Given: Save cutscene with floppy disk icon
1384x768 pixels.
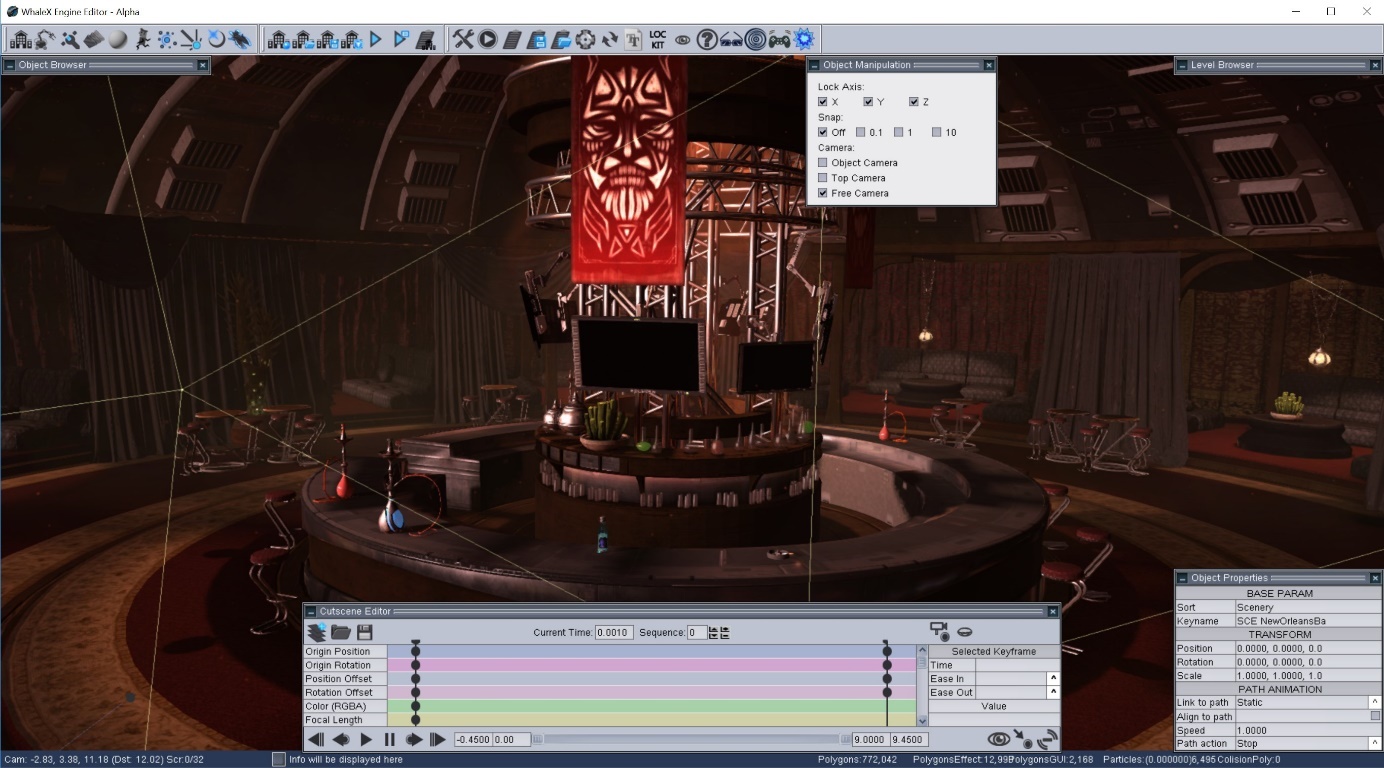Looking at the screenshot, I should [365, 632].
